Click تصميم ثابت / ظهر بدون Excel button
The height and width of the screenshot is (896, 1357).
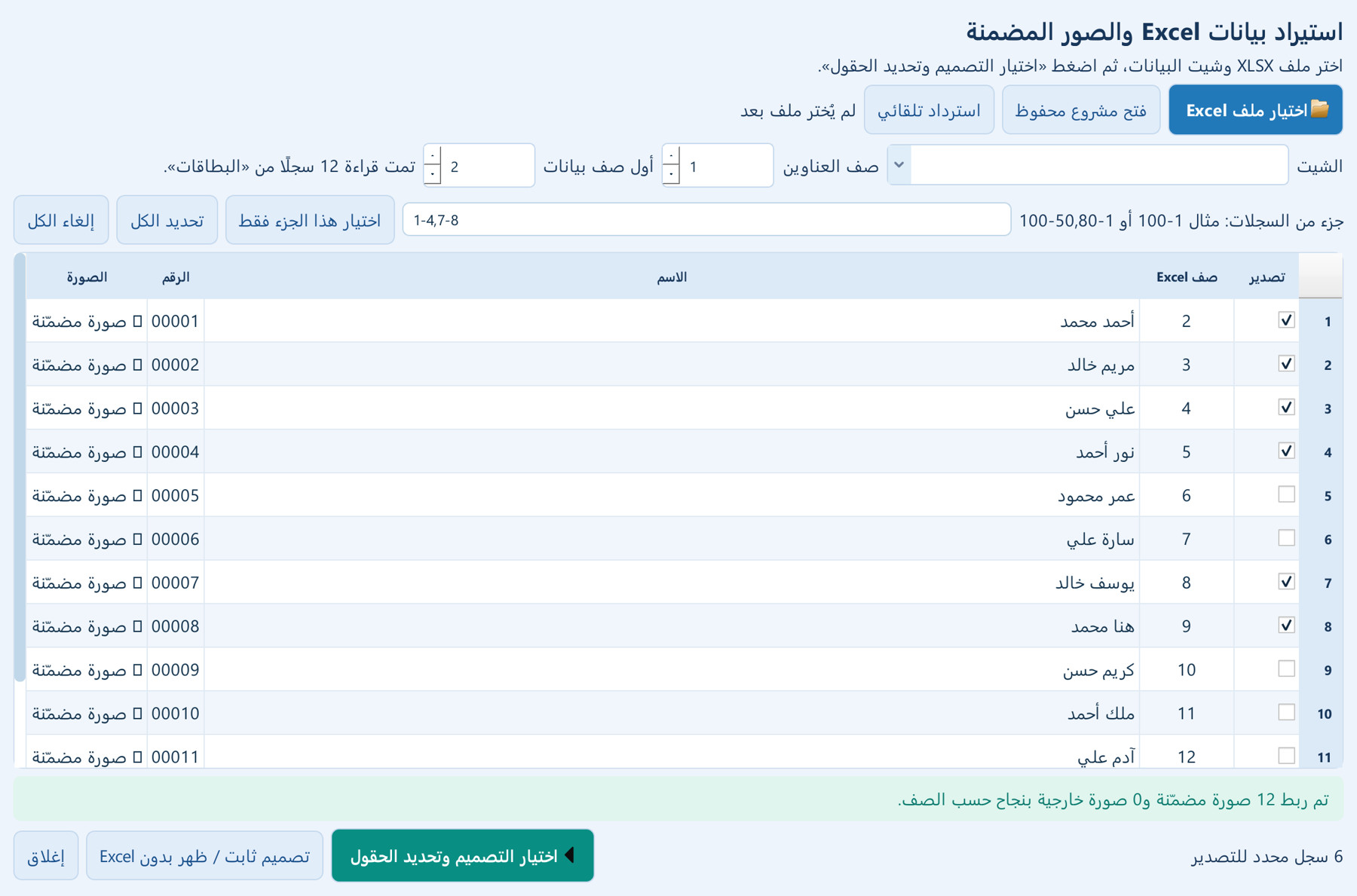click(204, 855)
